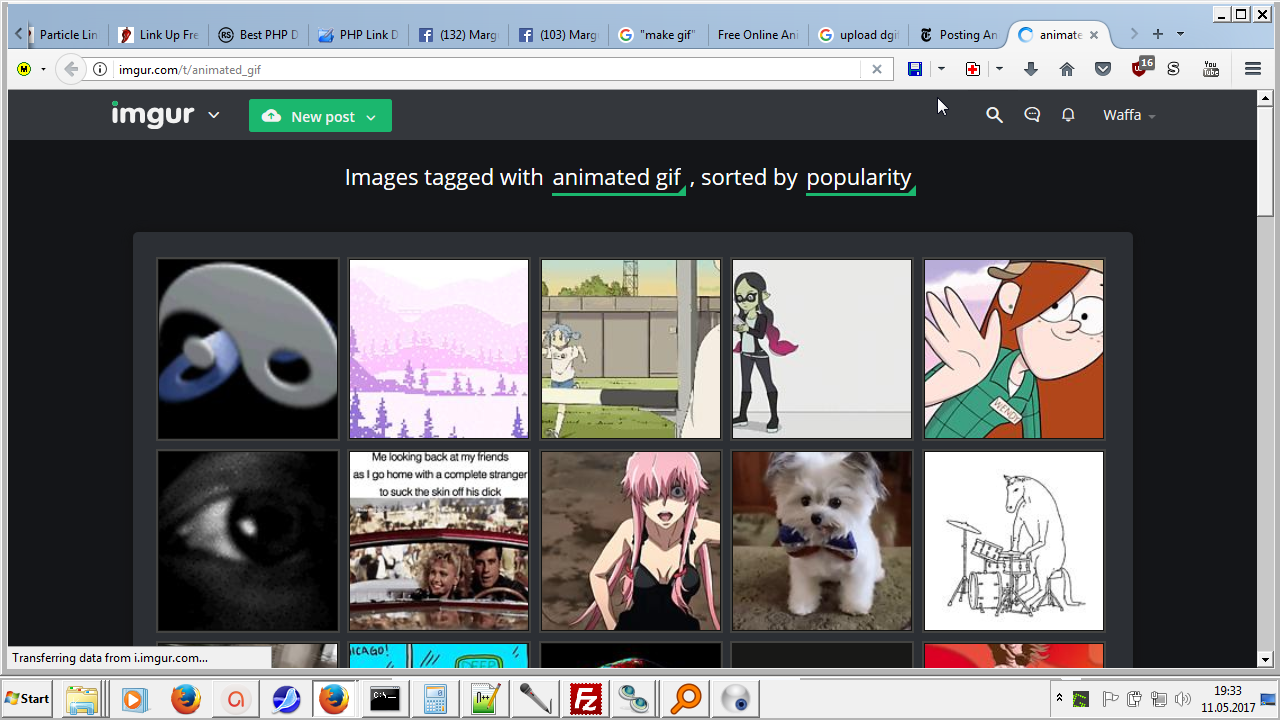Click the taskbar clock showing 19:33
This screenshot has height=720, width=1280.
1228,699
